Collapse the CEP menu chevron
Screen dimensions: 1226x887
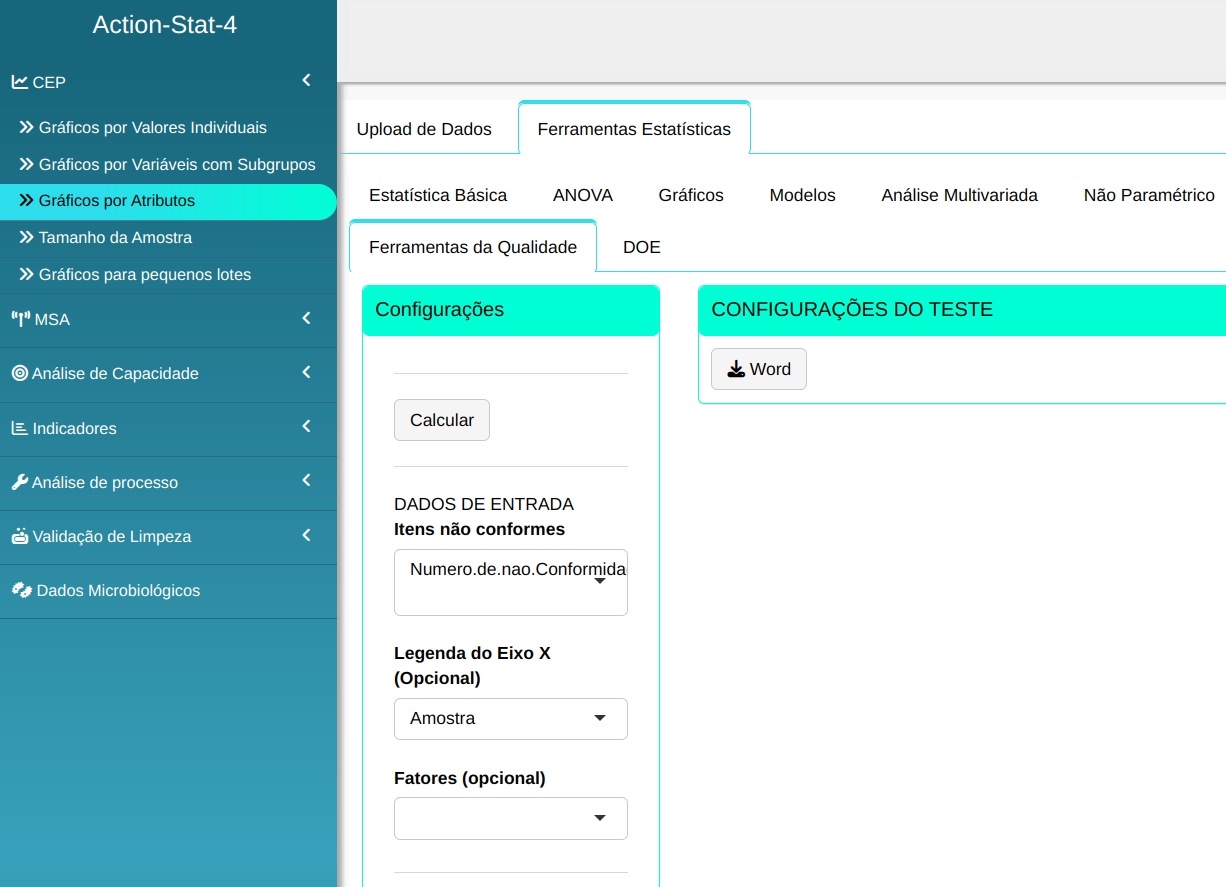tap(306, 80)
